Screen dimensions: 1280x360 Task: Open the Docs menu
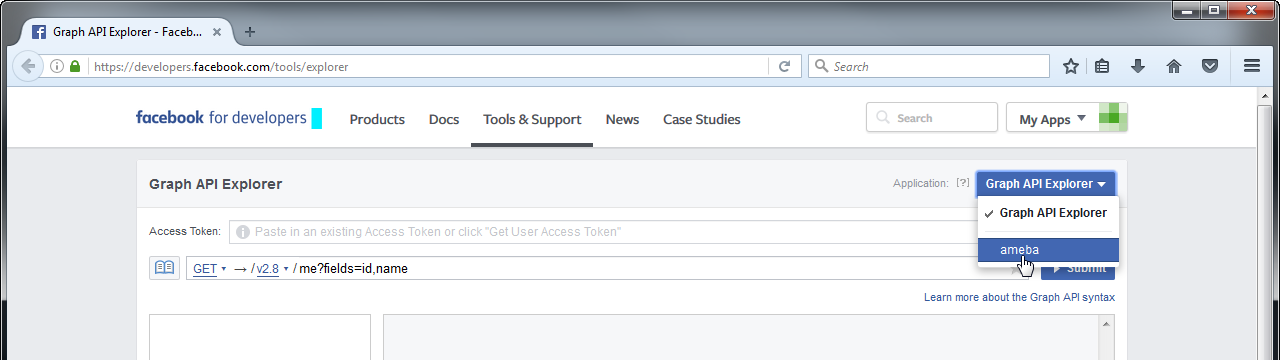pyautogui.click(x=444, y=119)
